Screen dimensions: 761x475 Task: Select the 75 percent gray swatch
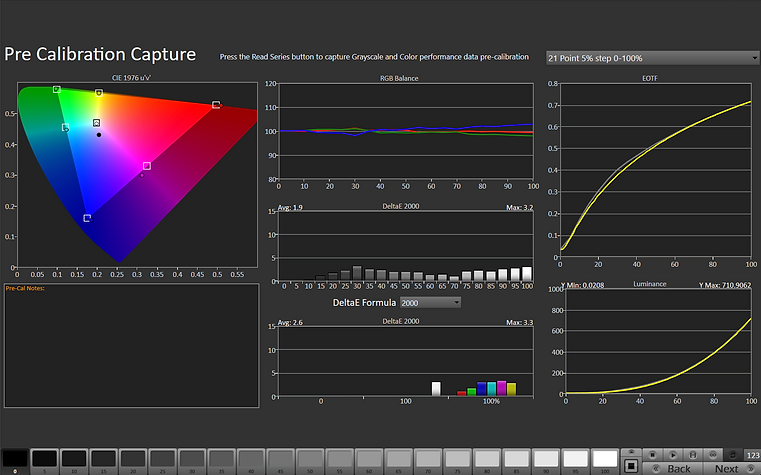pos(457,459)
